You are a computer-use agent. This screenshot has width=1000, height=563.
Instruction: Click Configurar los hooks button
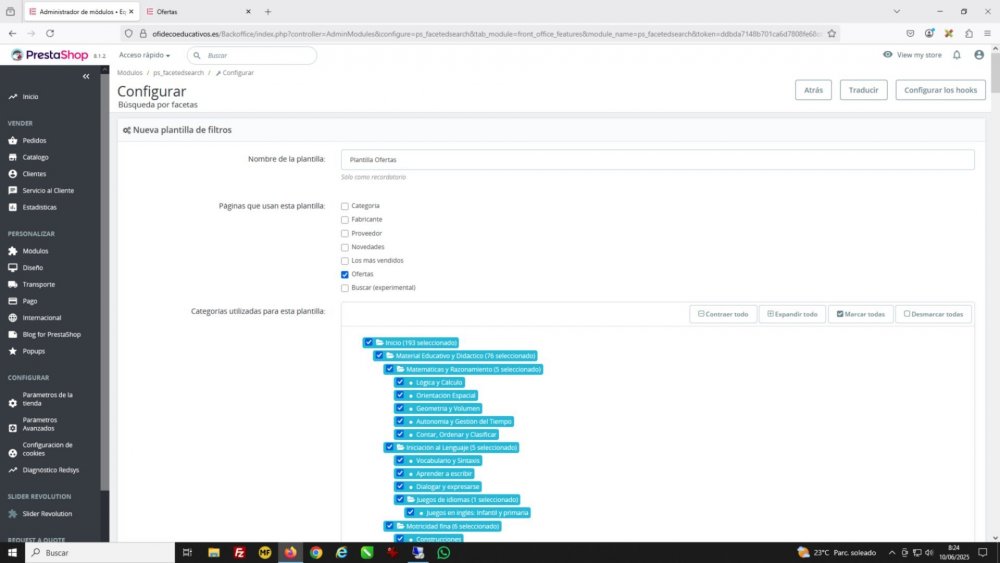(x=940, y=90)
